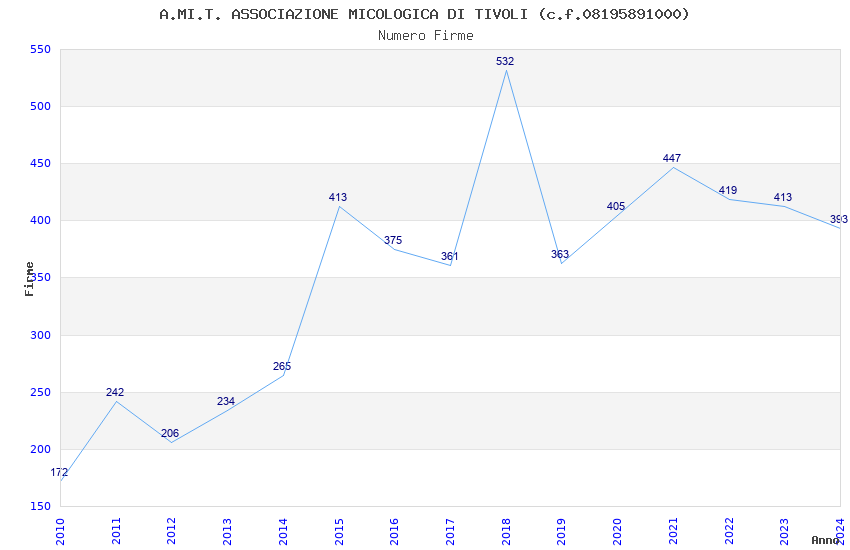Viewport: 850px width, 550px height.
Task: Click the y-axis tick 200
Action: coord(40,449)
